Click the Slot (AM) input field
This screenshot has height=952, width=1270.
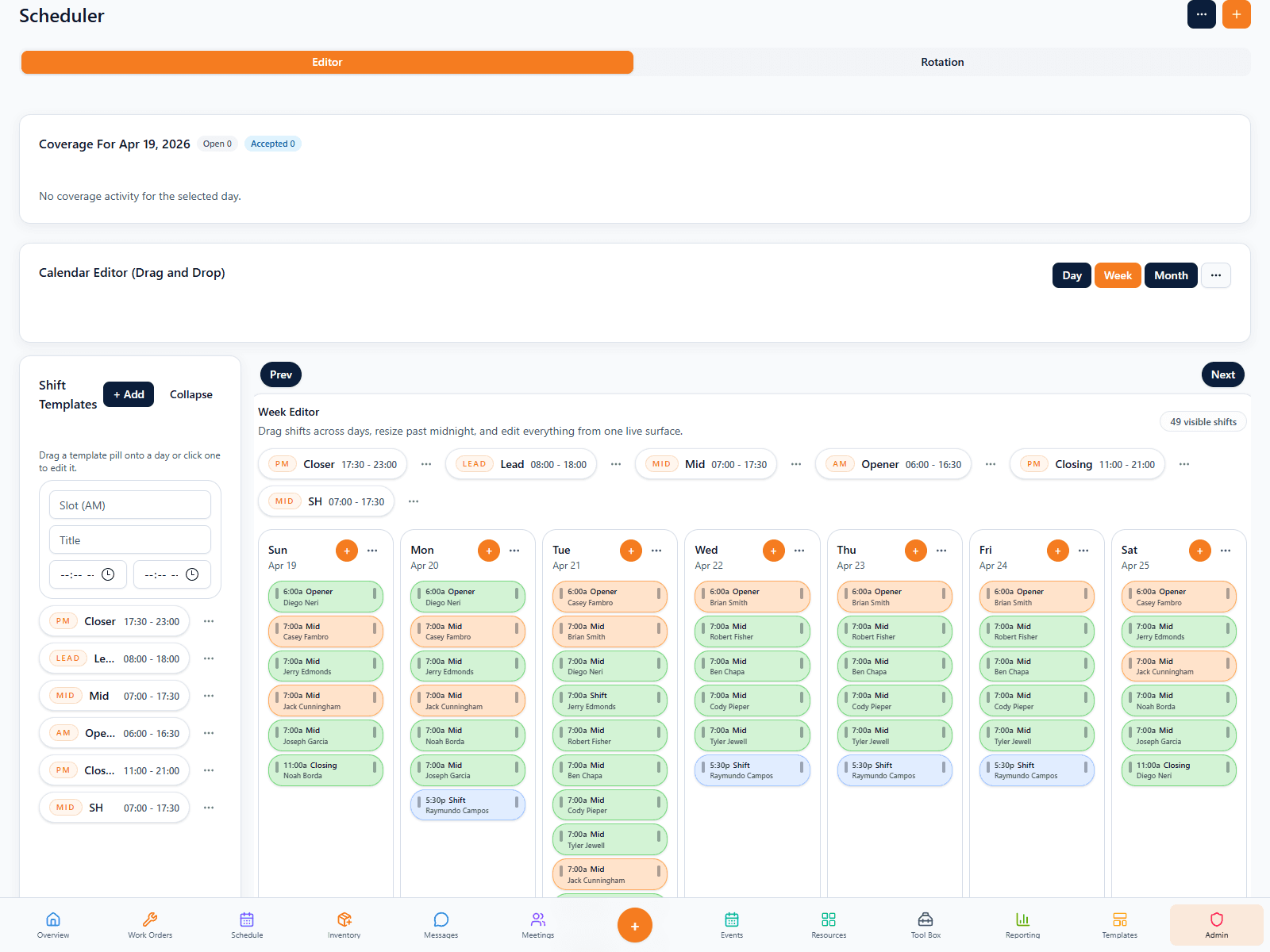point(129,505)
